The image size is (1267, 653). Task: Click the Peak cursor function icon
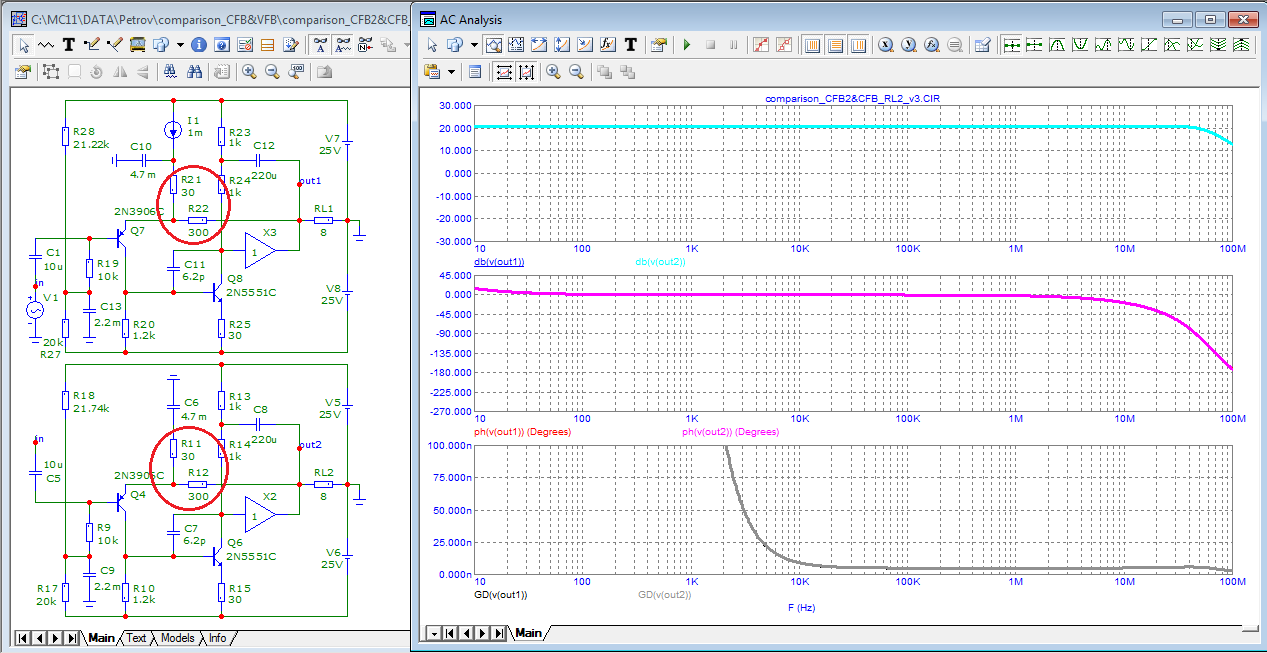[x=1057, y=45]
